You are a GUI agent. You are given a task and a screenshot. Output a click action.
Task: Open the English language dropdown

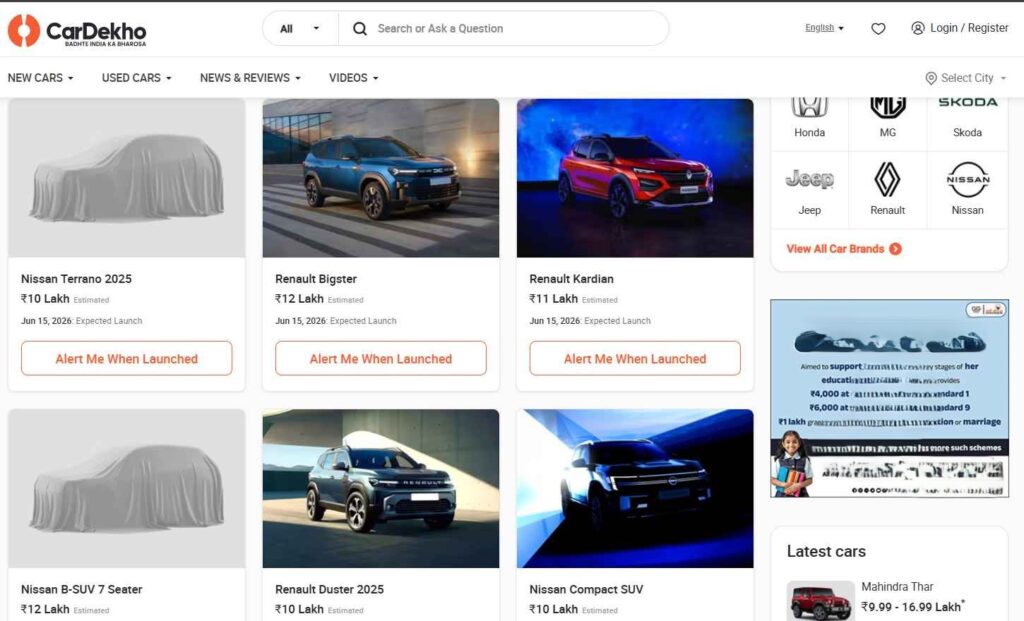824,28
